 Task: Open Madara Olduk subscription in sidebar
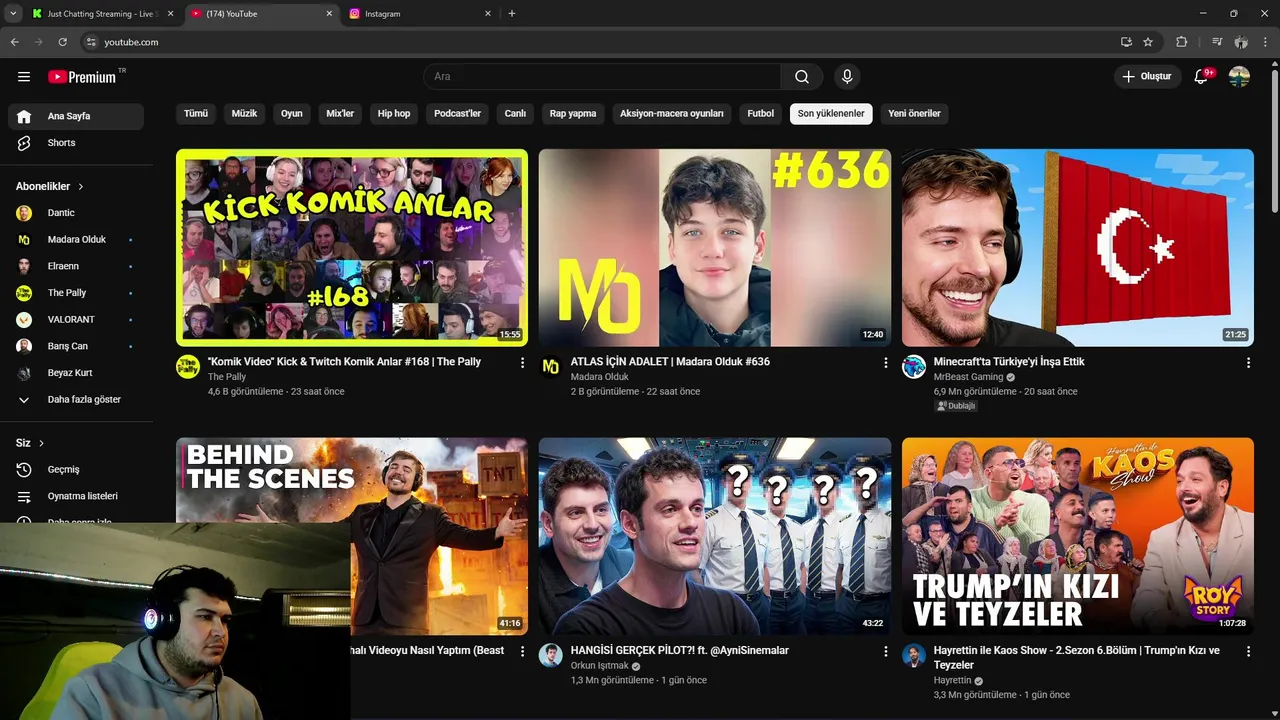(x=76, y=240)
